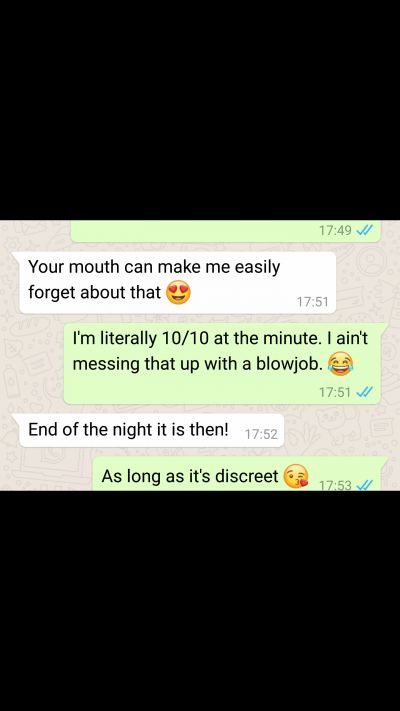Tap the chat wallpaper left of green bubble
Viewport: 400px width, 711px height.
pos(32,363)
